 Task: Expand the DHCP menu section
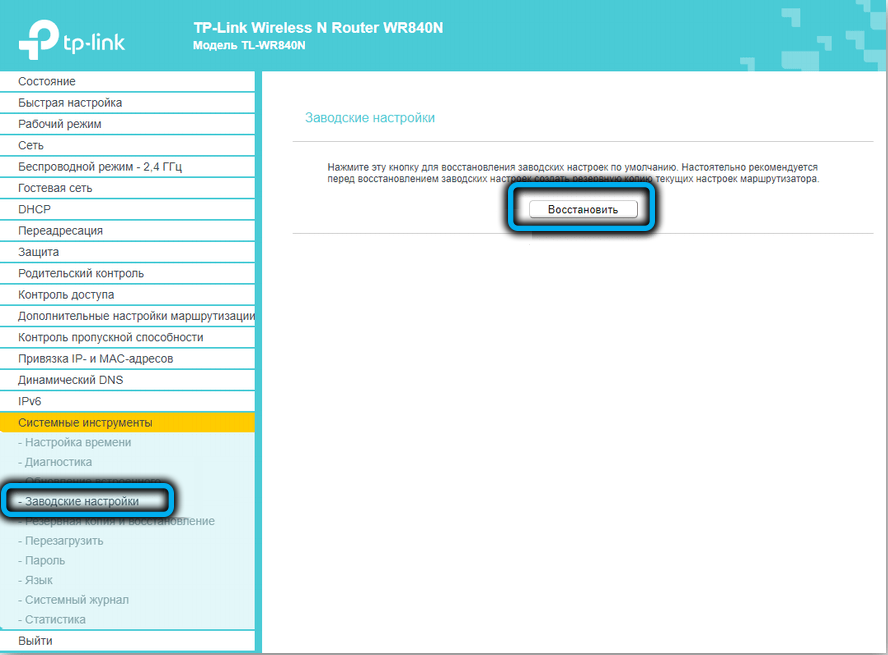(x=34, y=209)
